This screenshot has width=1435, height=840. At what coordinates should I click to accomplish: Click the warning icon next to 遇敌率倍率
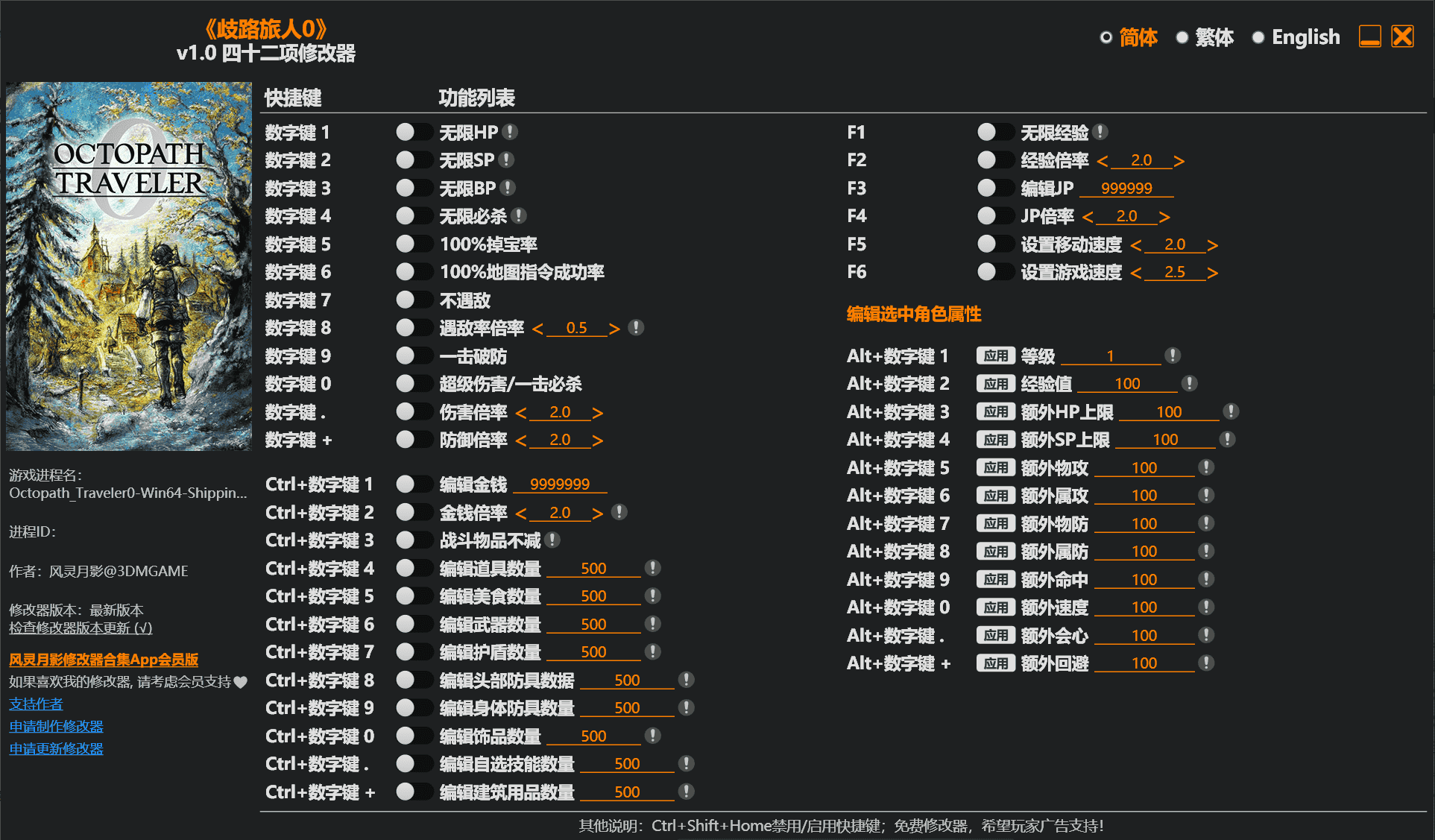tap(636, 327)
